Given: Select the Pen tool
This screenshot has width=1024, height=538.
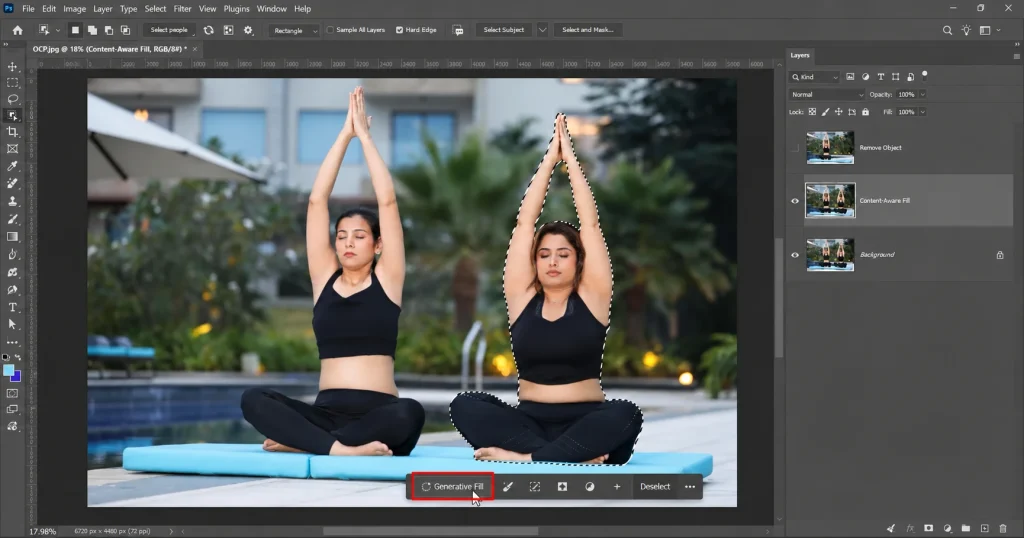Looking at the screenshot, I should [12, 289].
